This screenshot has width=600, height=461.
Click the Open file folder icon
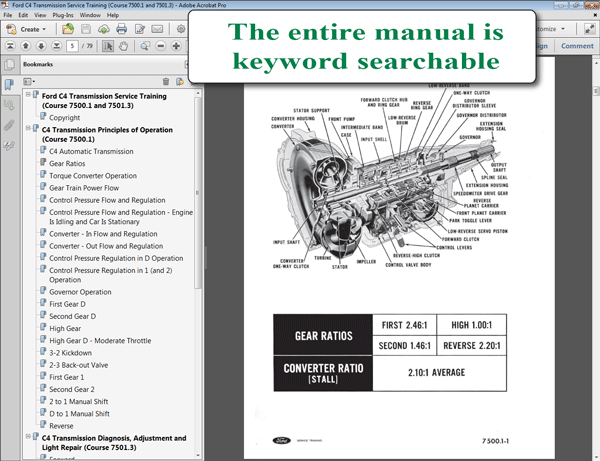point(68,29)
